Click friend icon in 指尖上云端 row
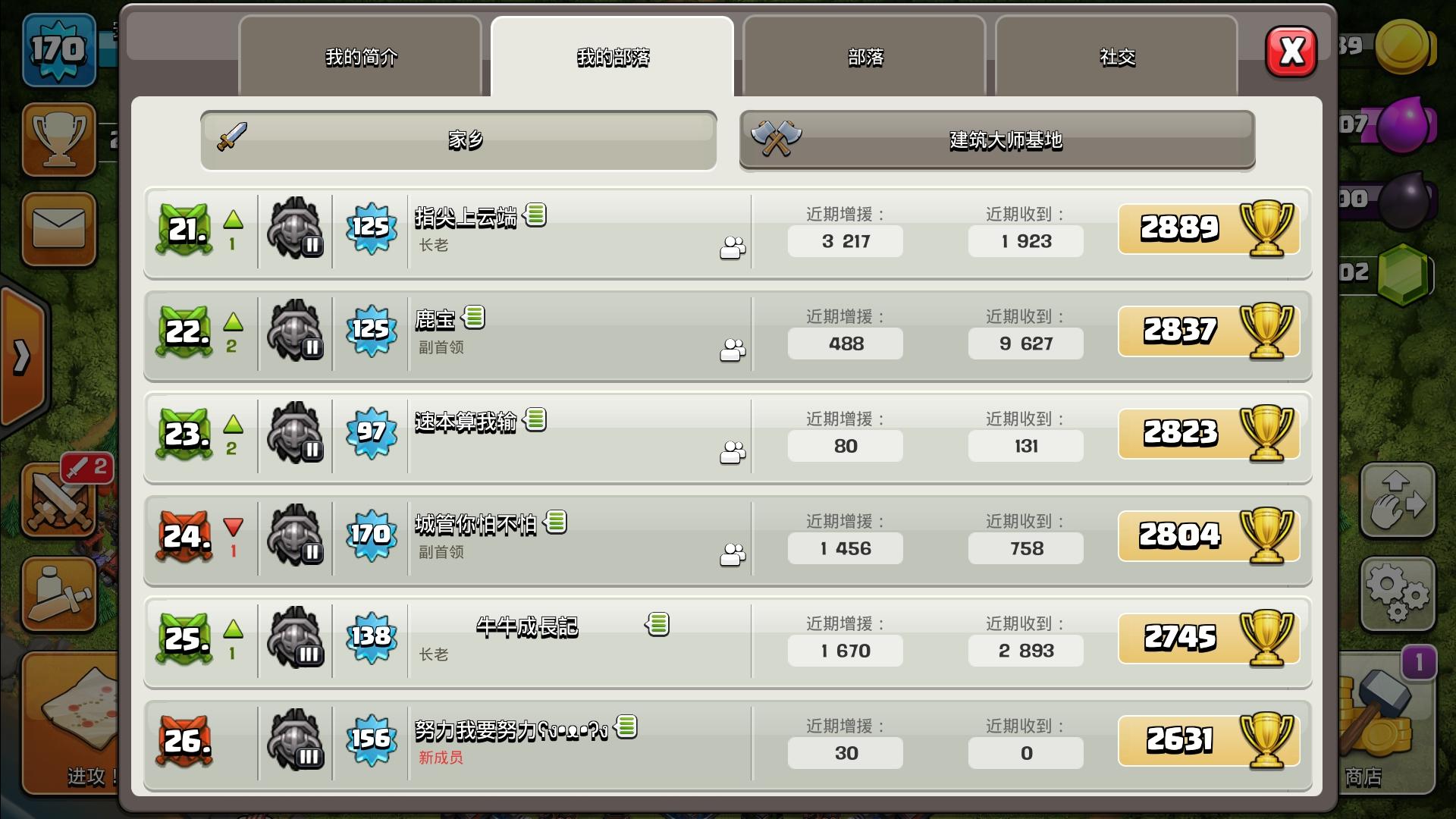 point(733,248)
